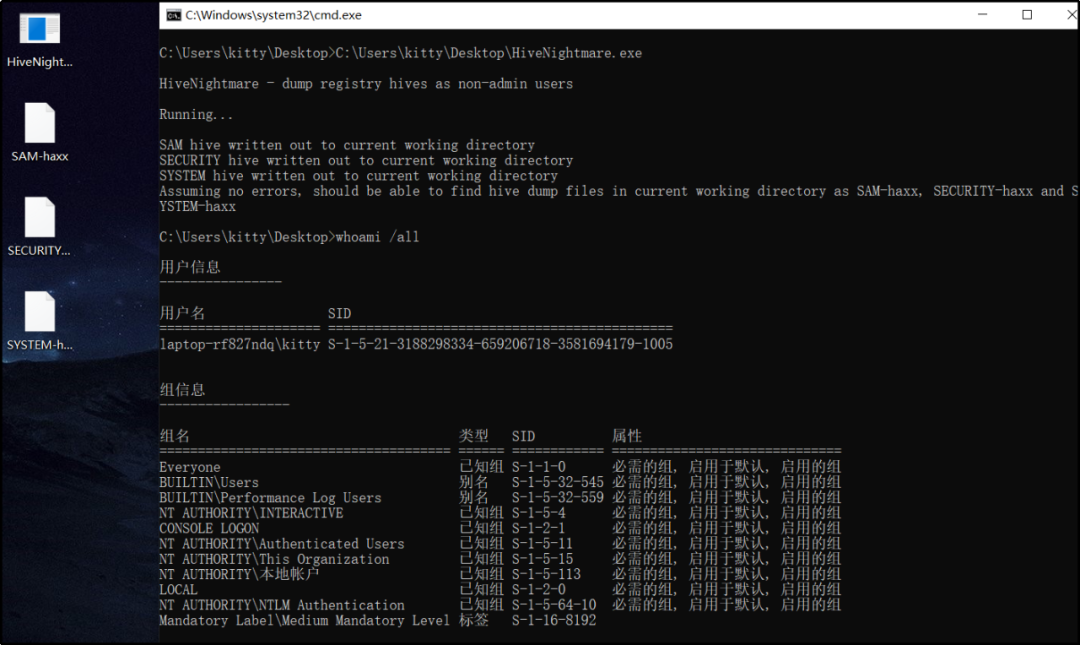Click the HiveNightmare.exe command line
This screenshot has width=1080, height=645.
pyautogui.click(x=401, y=53)
